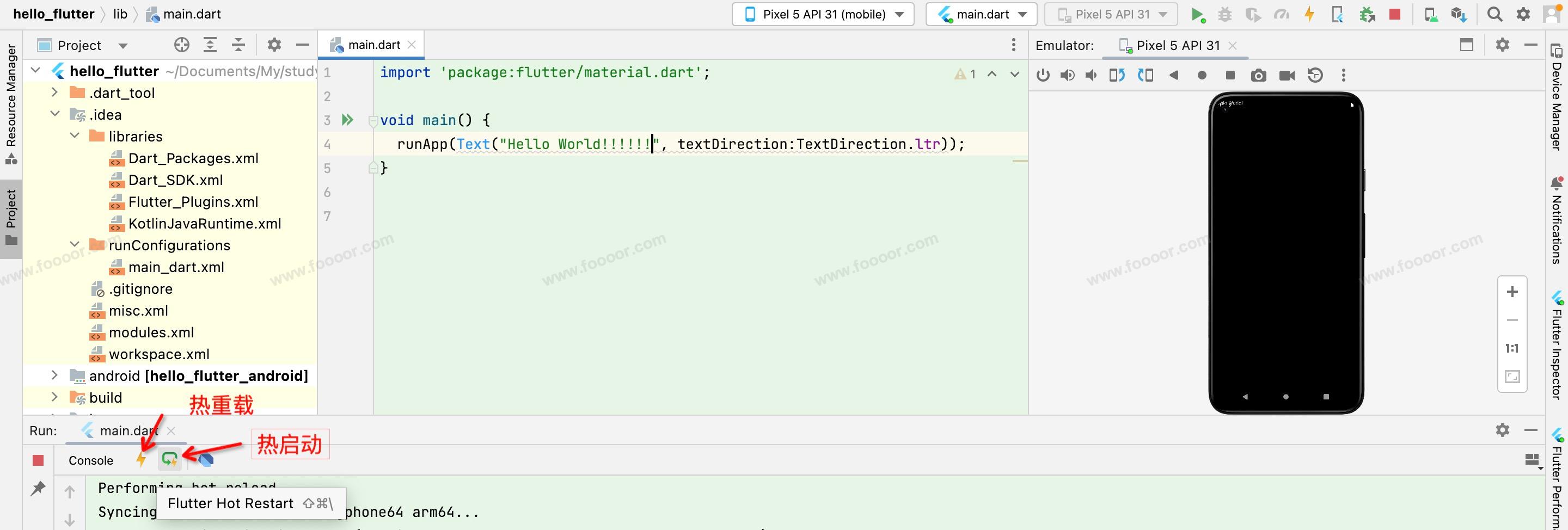Take an emulator screenshot with camera icon
The image size is (1568, 530).
(1258, 76)
